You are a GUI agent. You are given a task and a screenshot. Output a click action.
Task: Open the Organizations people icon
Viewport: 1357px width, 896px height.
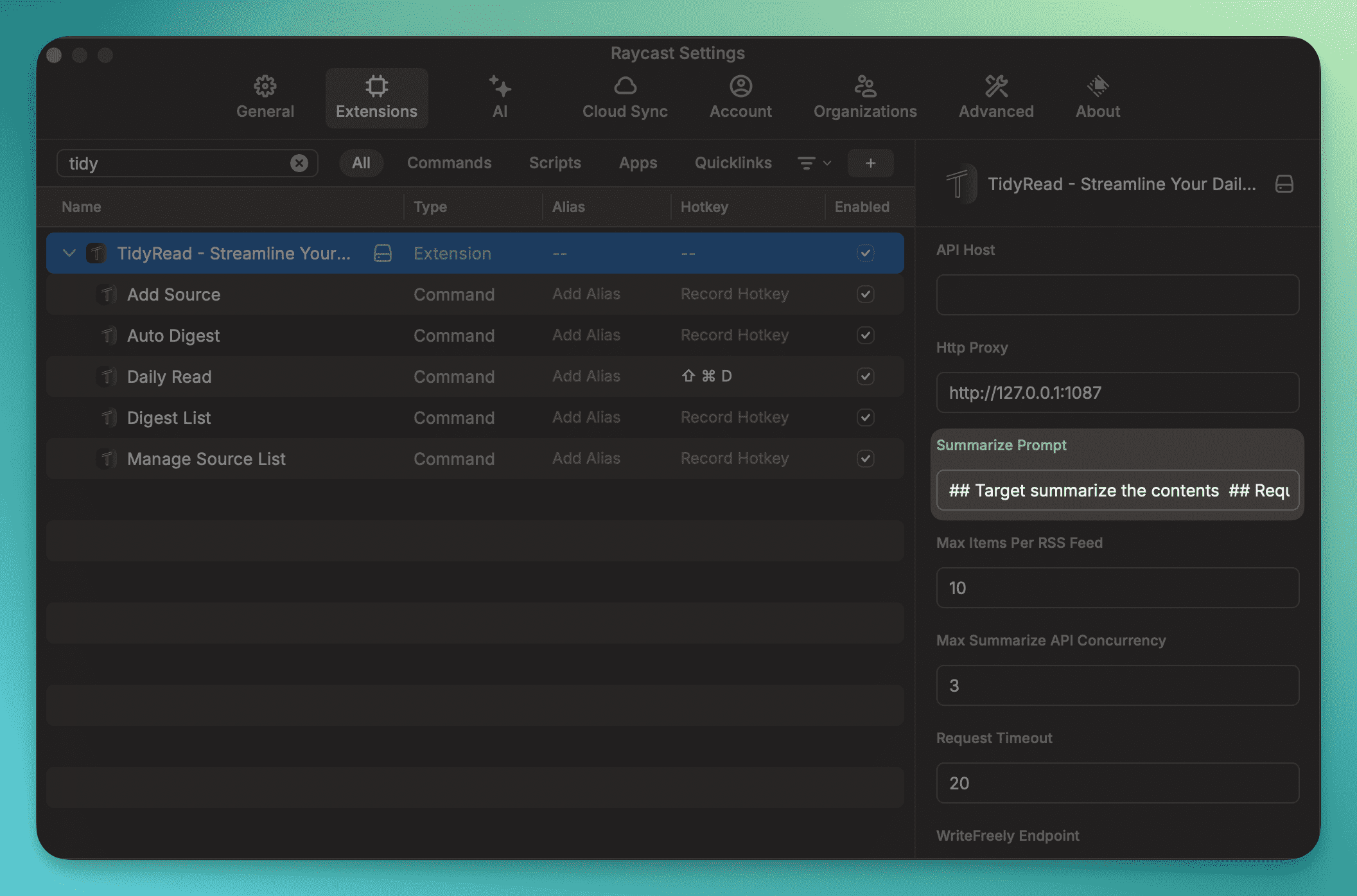pyautogui.click(x=864, y=86)
